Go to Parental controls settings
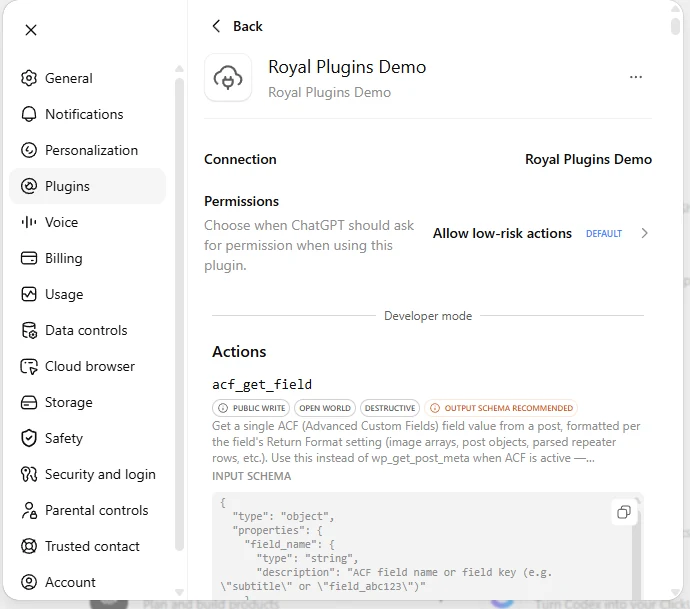Image resolution: width=690 pixels, height=609 pixels. tap(87, 510)
